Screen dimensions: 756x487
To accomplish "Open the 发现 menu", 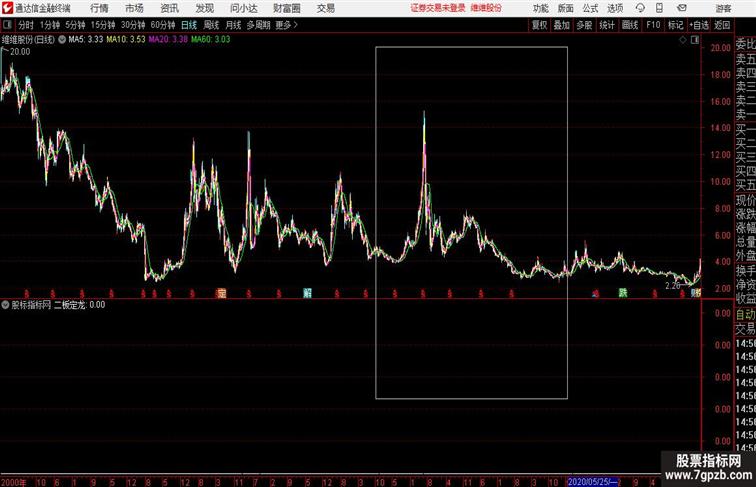I will pyautogui.click(x=205, y=8).
